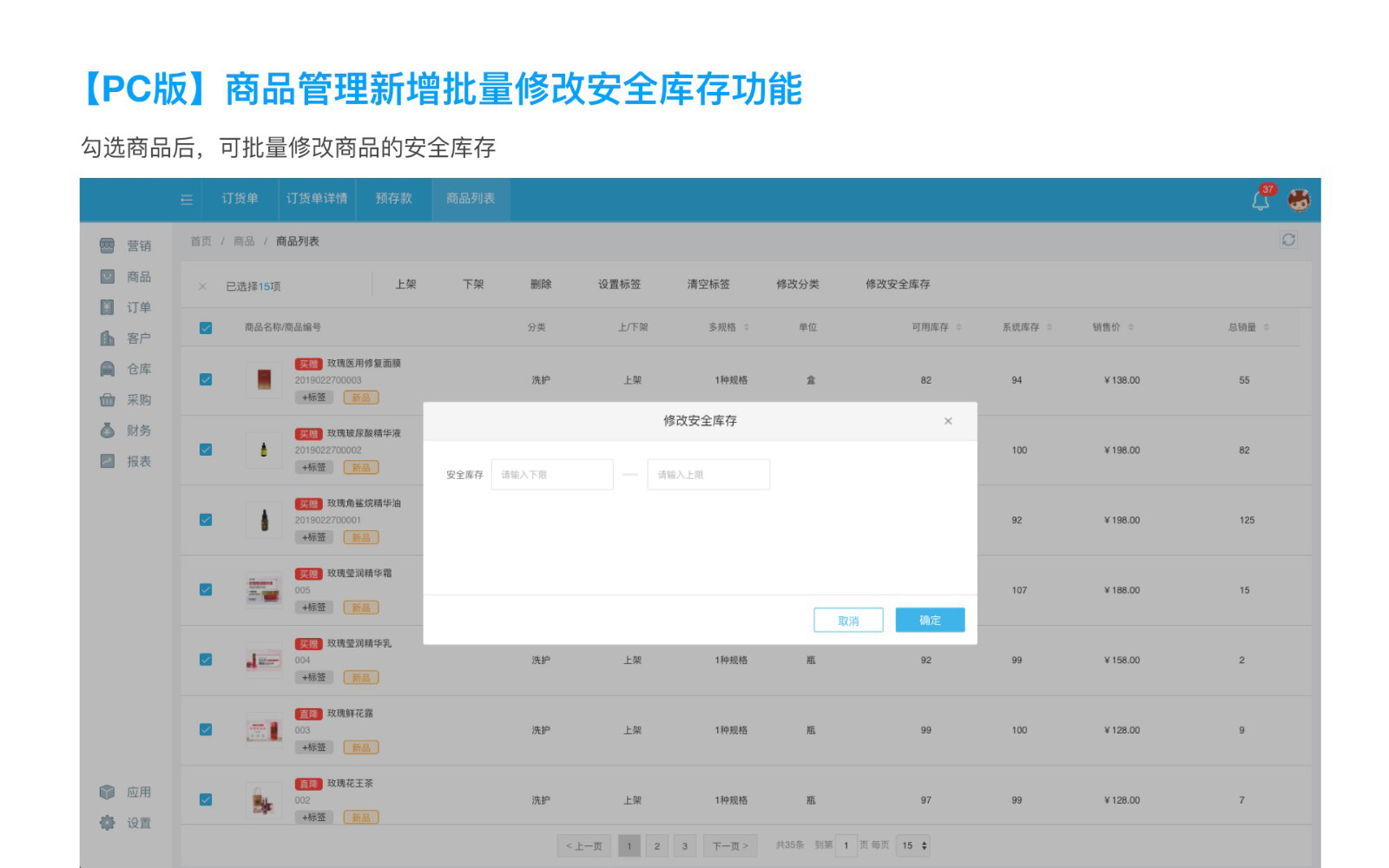The image size is (1389, 868).
Task: Click the refresh icon near breadcrumb
Action: (x=1288, y=240)
